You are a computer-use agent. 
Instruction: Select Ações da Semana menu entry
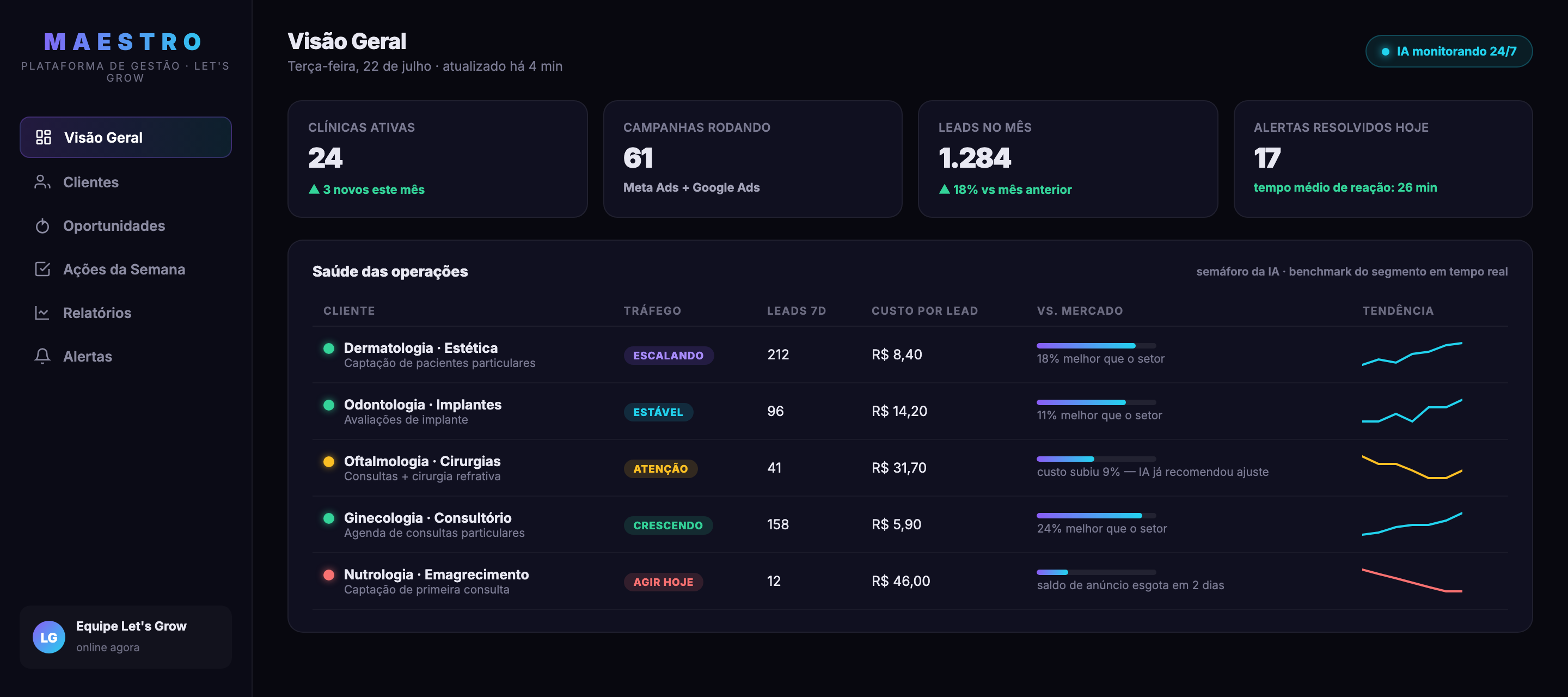click(x=125, y=269)
